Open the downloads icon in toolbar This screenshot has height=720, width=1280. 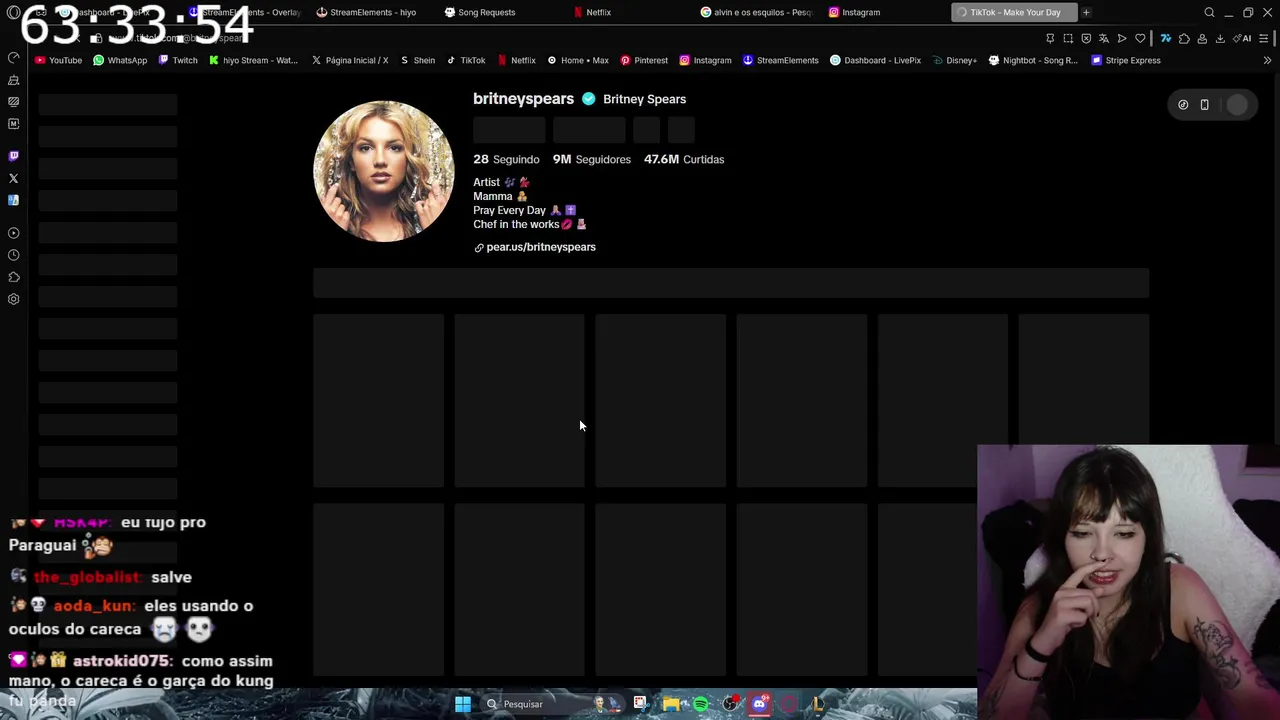[x=1220, y=38]
